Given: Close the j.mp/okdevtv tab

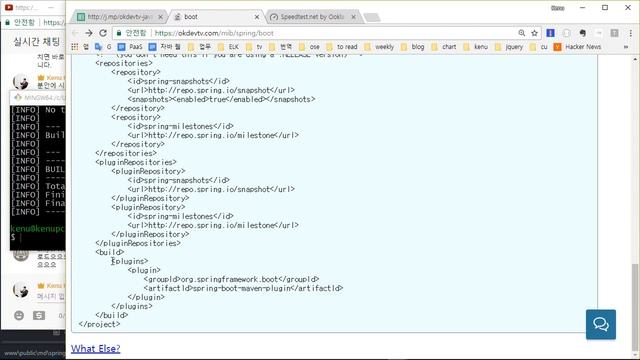Looking at the screenshot, I should (160, 17).
